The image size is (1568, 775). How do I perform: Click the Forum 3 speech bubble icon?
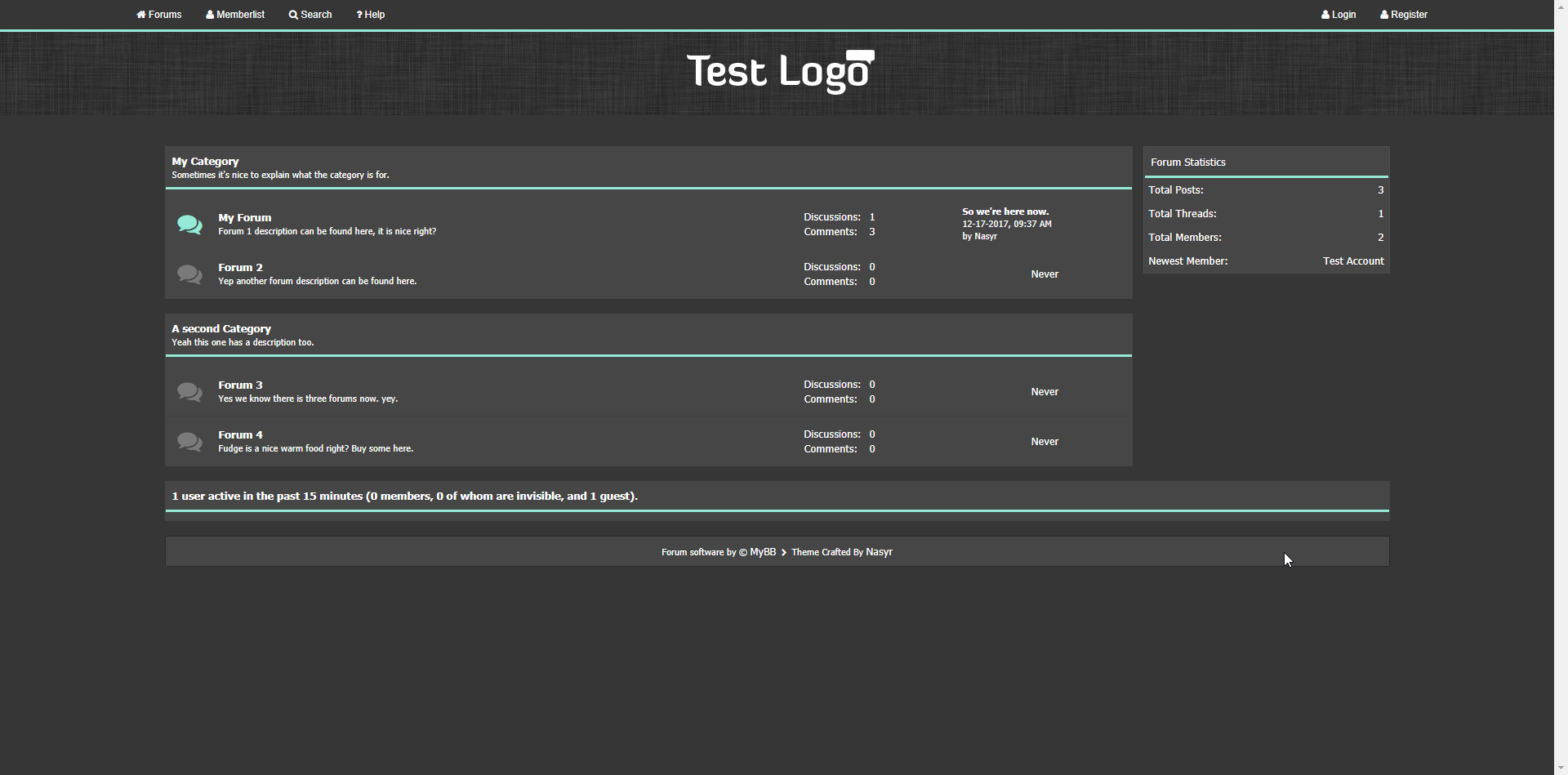[x=189, y=392]
